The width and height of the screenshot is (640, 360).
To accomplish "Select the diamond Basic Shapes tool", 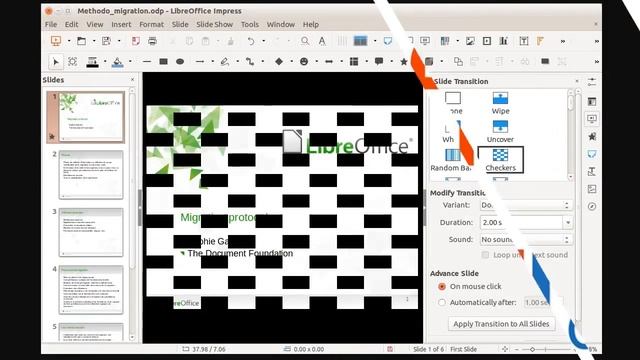I will tap(279, 62).
